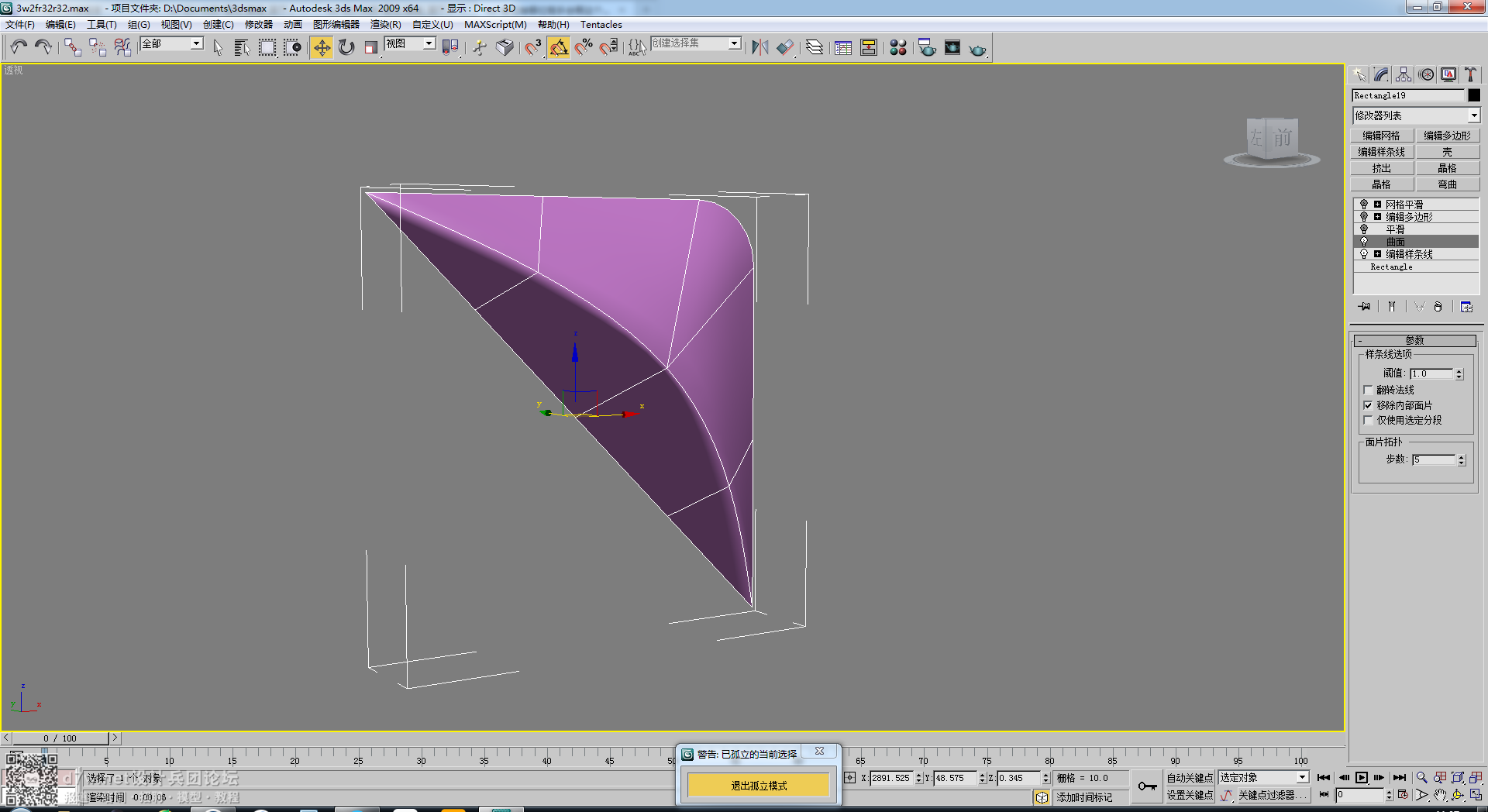Click the 挤出 modifier button
Image resolution: width=1488 pixels, height=812 pixels.
tap(1382, 168)
